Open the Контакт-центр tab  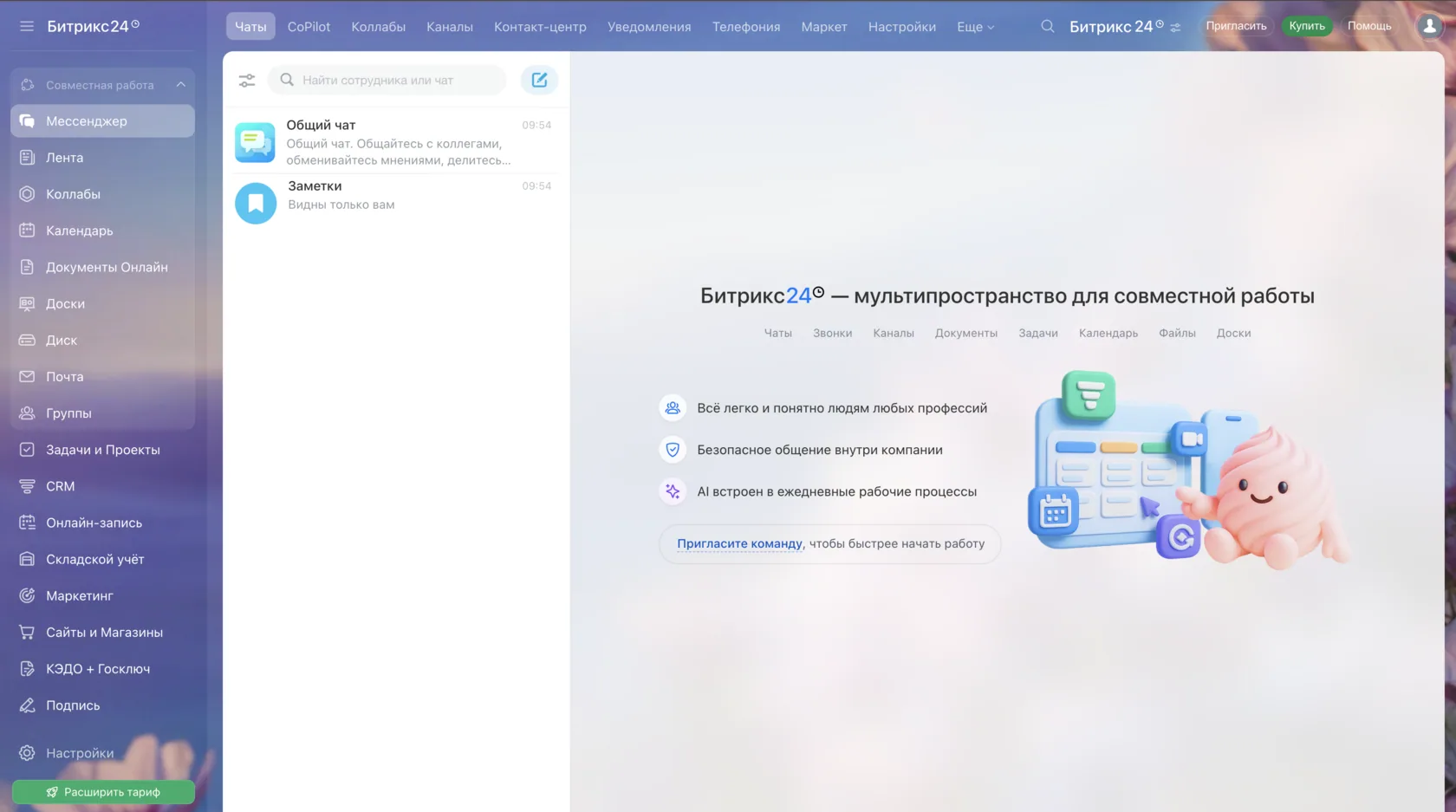pyautogui.click(x=540, y=27)
